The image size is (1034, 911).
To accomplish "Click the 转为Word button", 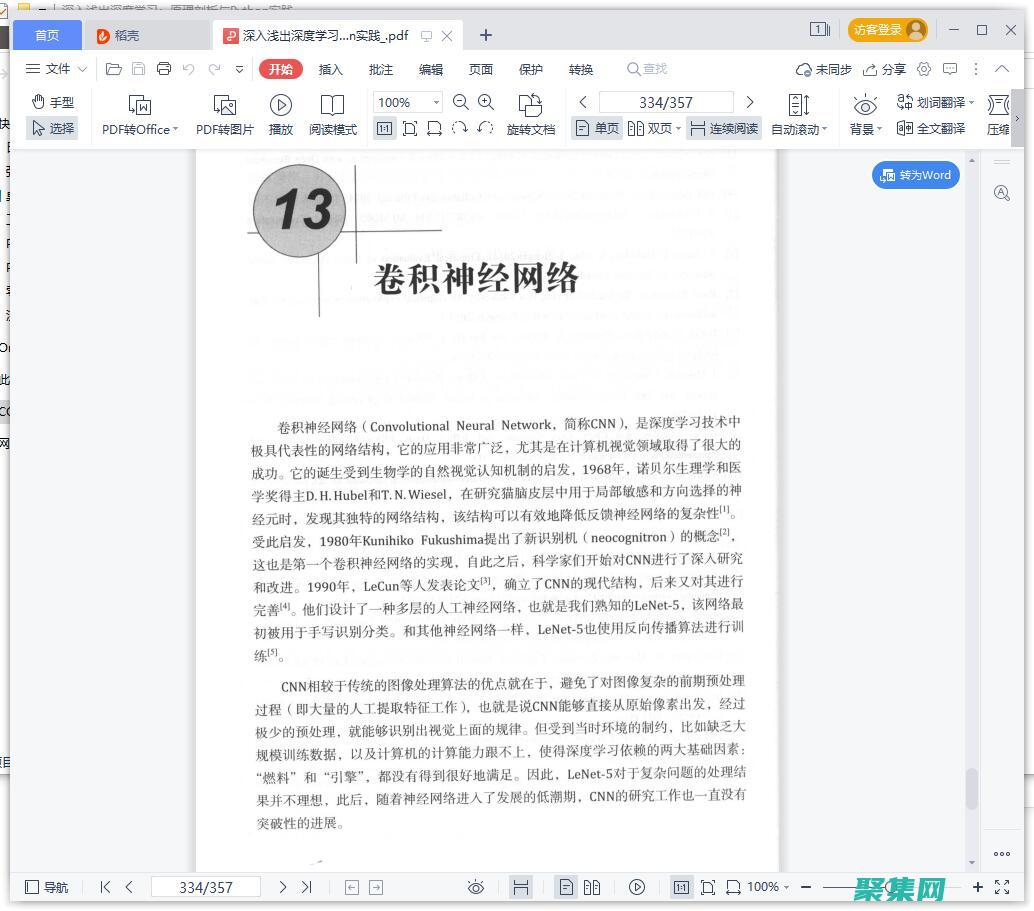I will click(914, 175).
